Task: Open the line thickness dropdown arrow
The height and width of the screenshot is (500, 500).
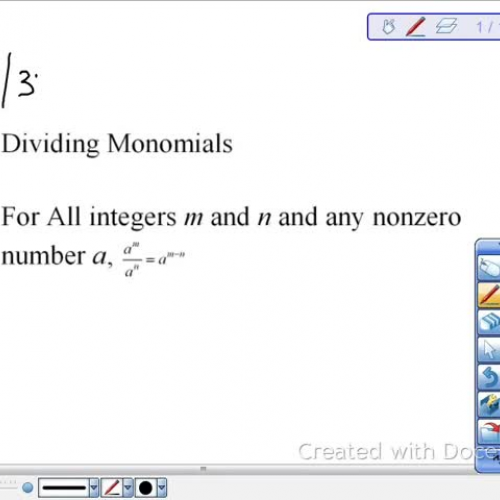Action: [94, 488]
